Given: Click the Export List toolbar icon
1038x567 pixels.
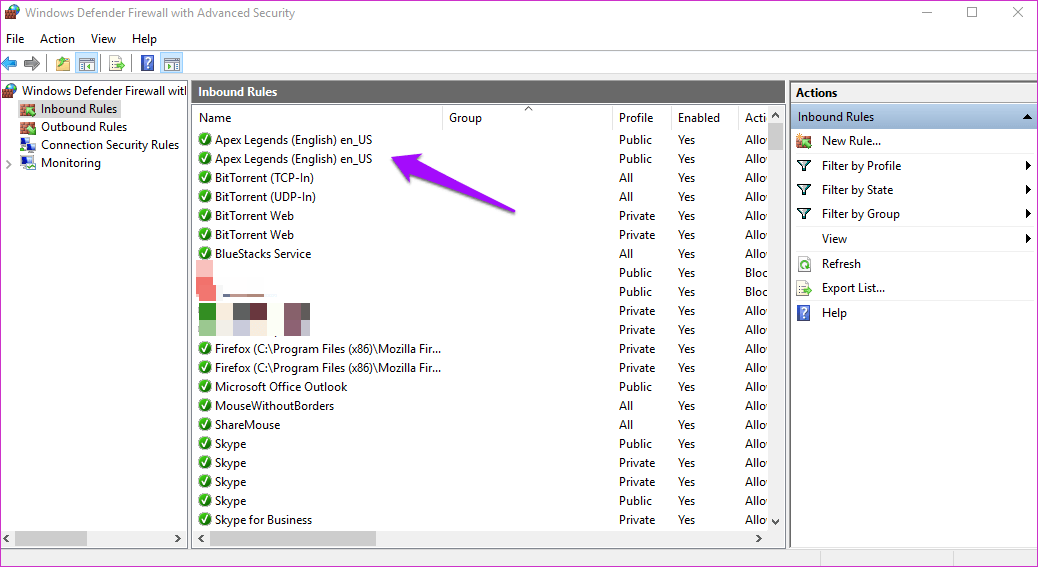Looking at the screenshot, I should (117, 64).
